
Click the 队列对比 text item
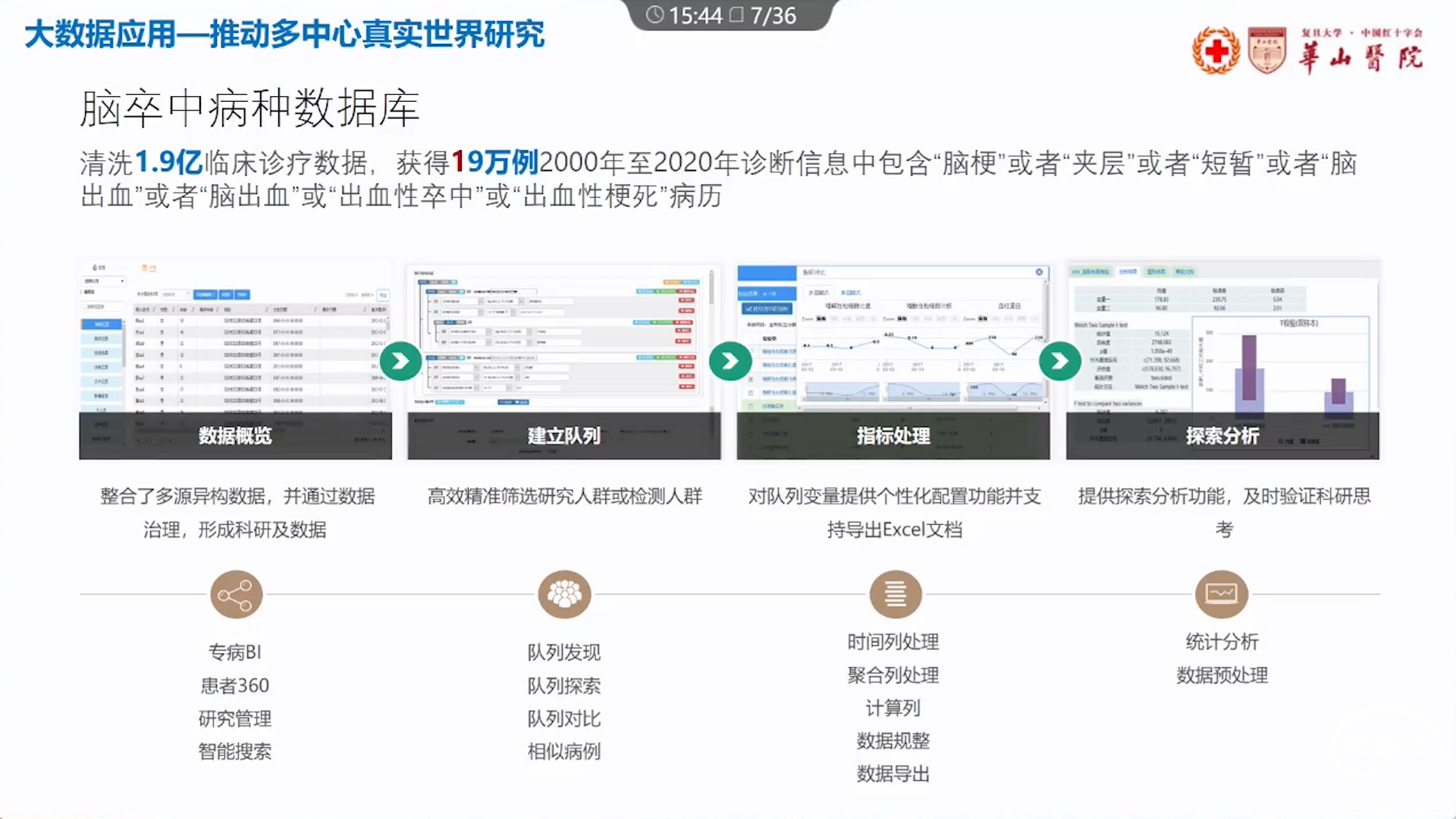tap(563, 718)
